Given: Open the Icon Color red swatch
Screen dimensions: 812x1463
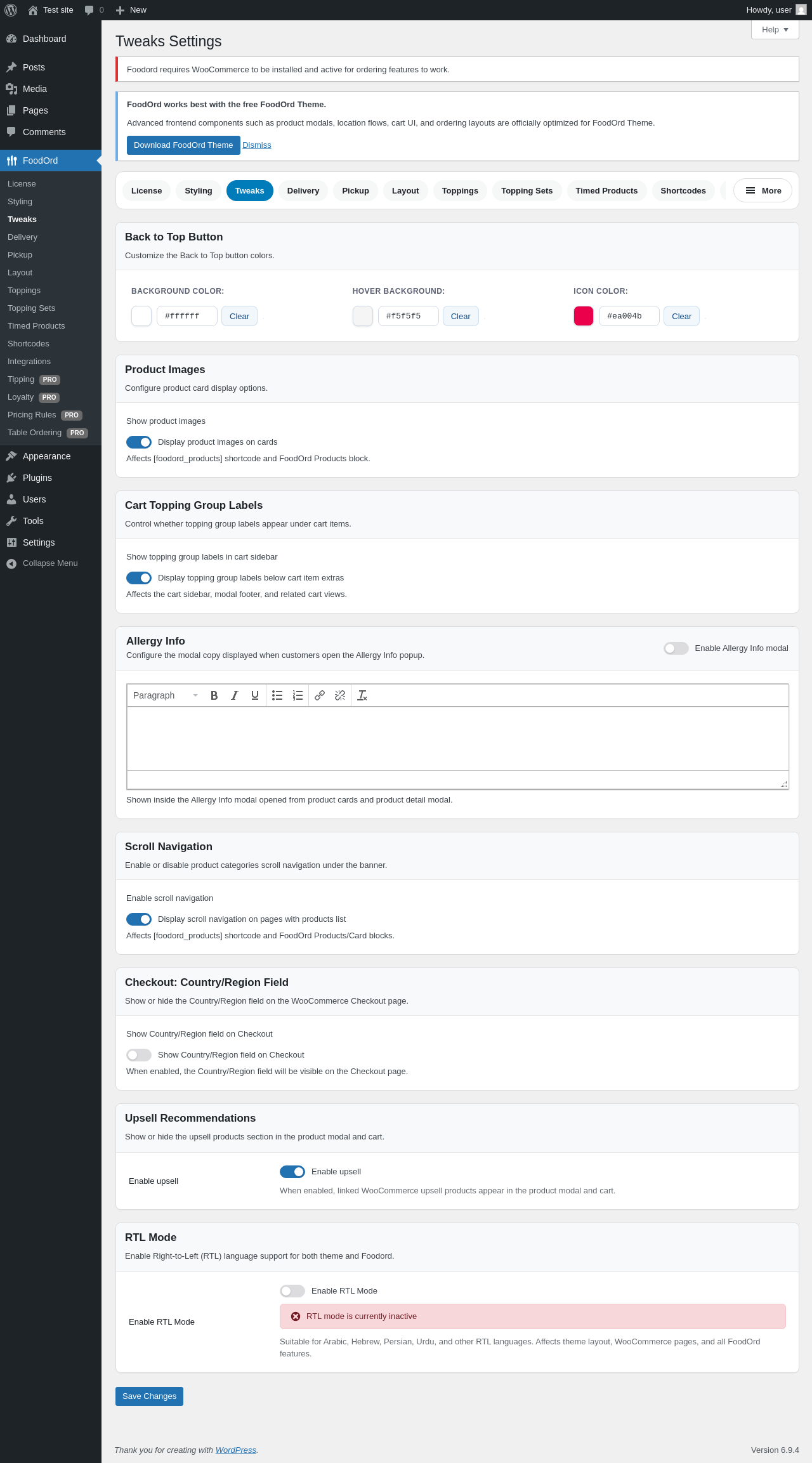Looking at the screenshot, I should 584,316.
